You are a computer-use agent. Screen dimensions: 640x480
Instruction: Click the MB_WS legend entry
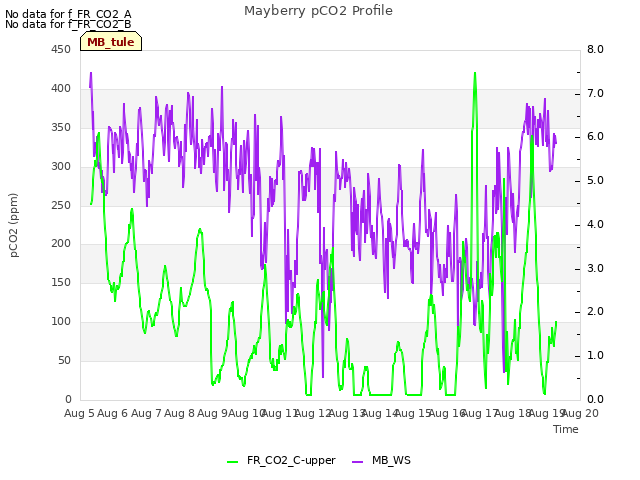point(381,460)
